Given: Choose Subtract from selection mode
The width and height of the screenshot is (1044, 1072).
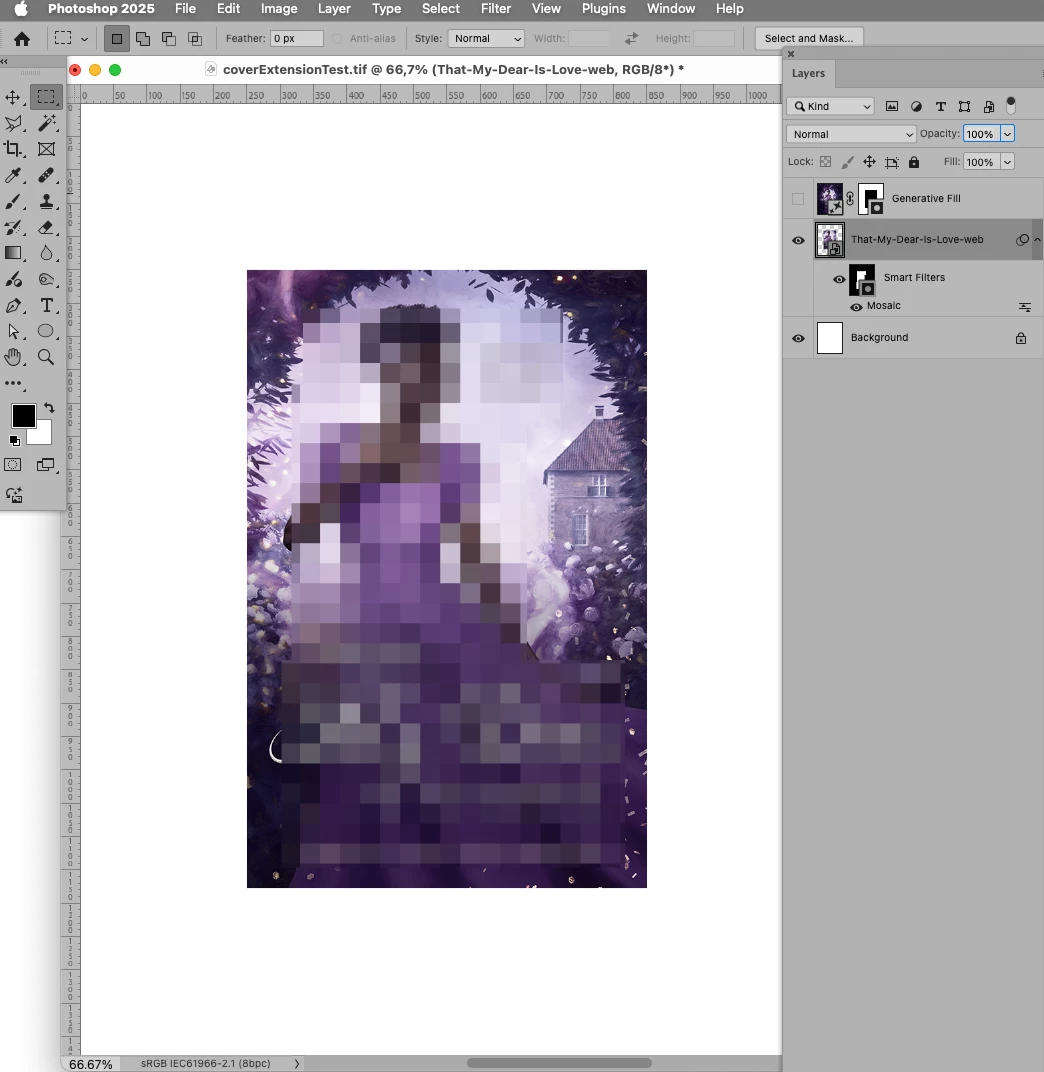Looking at the screenshot, I should coord(169,39).
